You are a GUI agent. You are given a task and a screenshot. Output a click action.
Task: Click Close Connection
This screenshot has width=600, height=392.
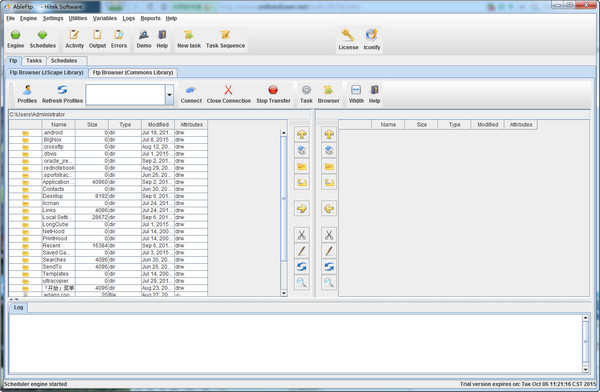pyautogui.click(x=228, y=94)
